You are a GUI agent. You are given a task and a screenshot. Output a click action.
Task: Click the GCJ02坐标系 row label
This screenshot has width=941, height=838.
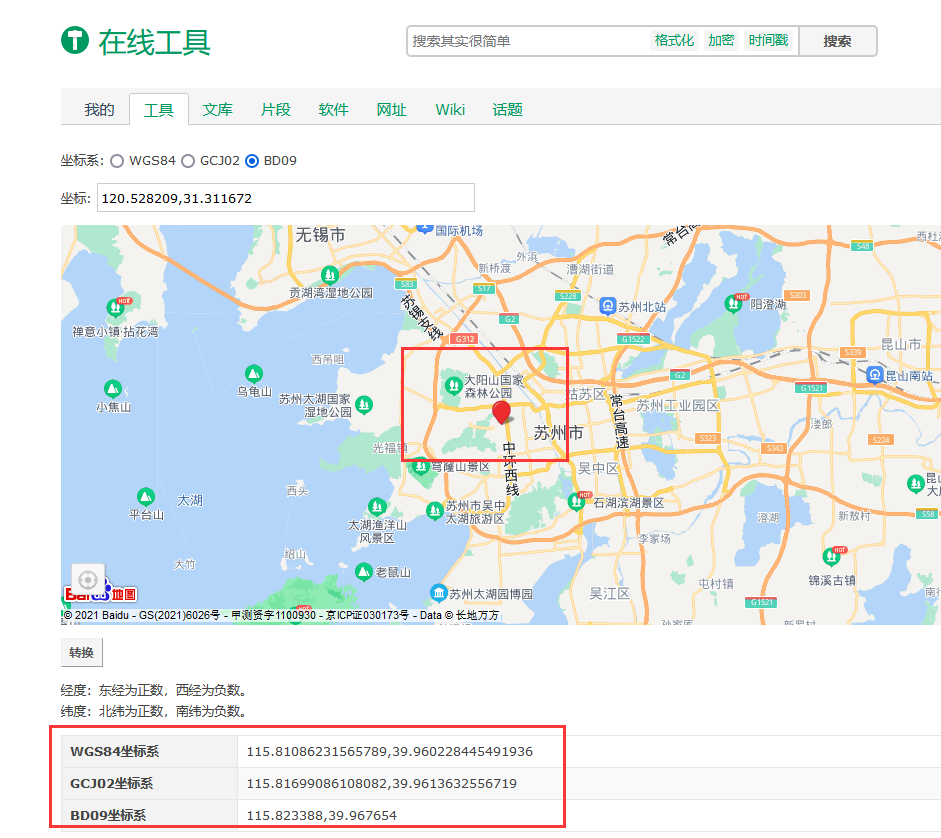[x=112, y=783]
